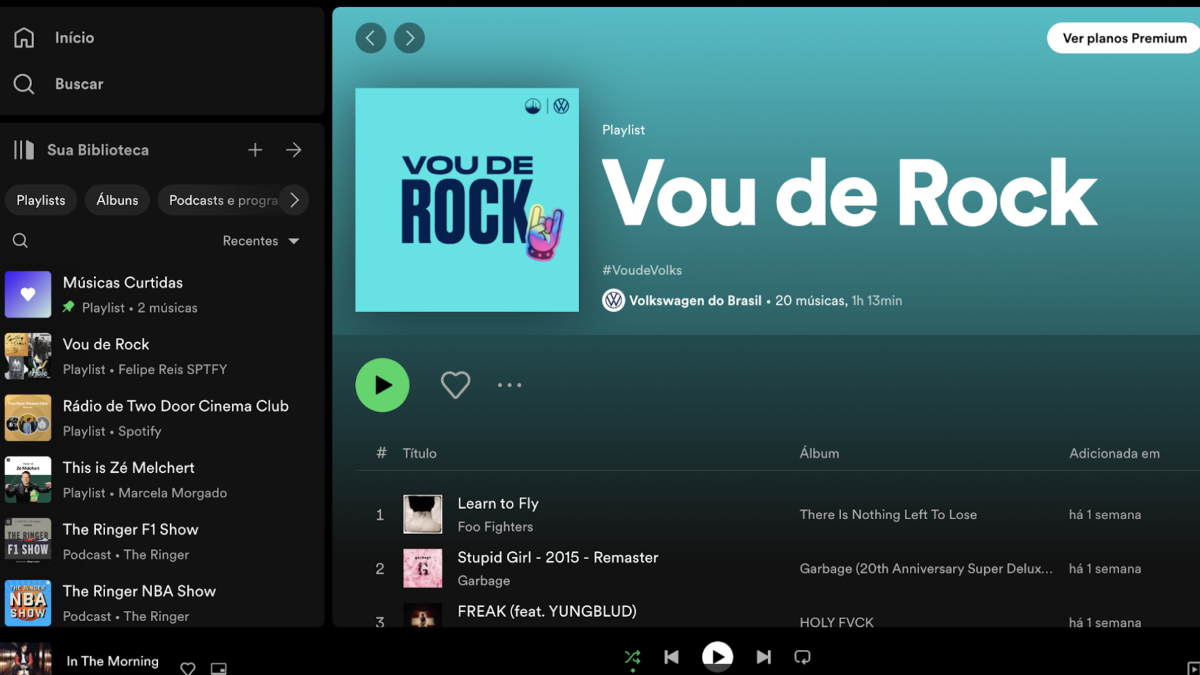Open Vou de Rock in library list
The width and height of the screenshot is (1200, 675).
tap(164, 356)
